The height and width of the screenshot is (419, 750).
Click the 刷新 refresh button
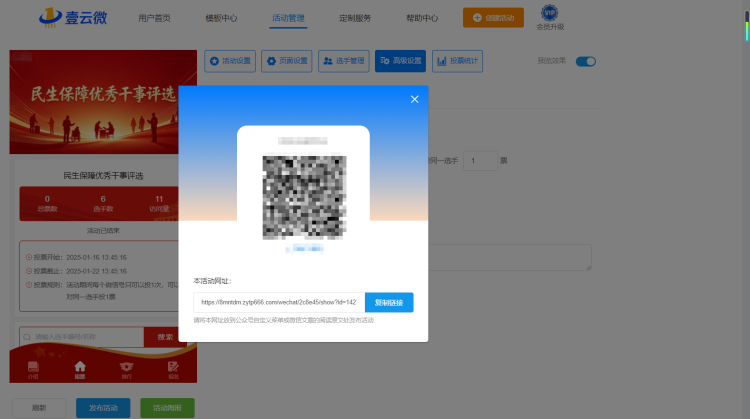coord(39,408)
